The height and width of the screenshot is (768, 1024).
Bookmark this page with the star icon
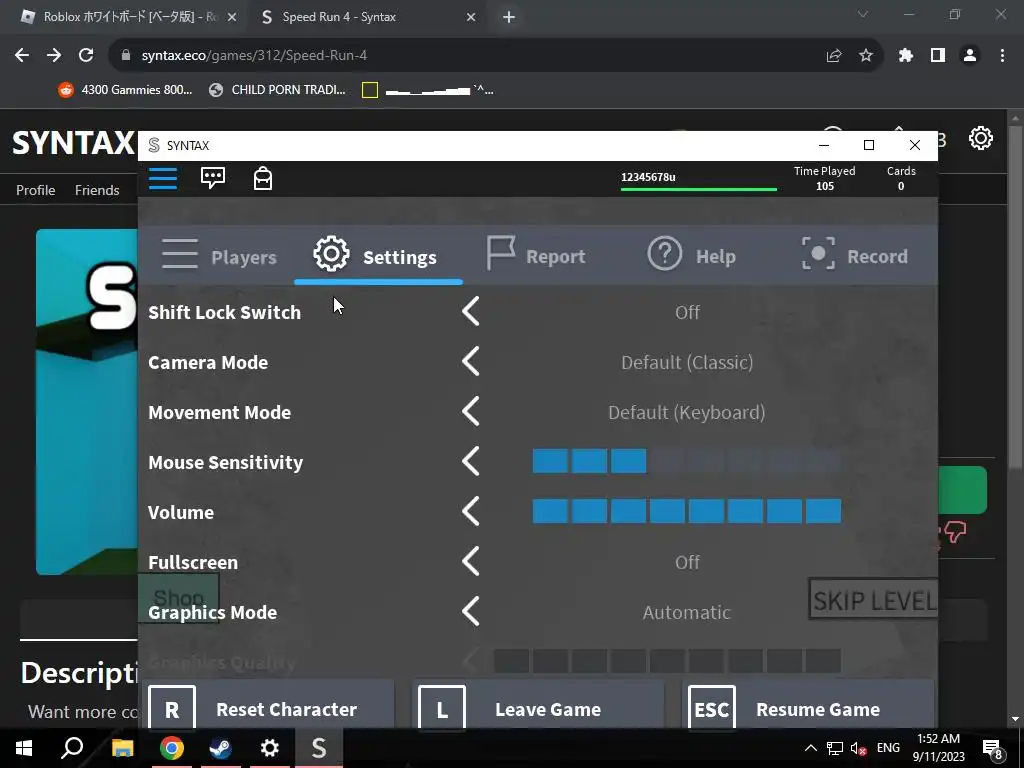click(866, 56)
